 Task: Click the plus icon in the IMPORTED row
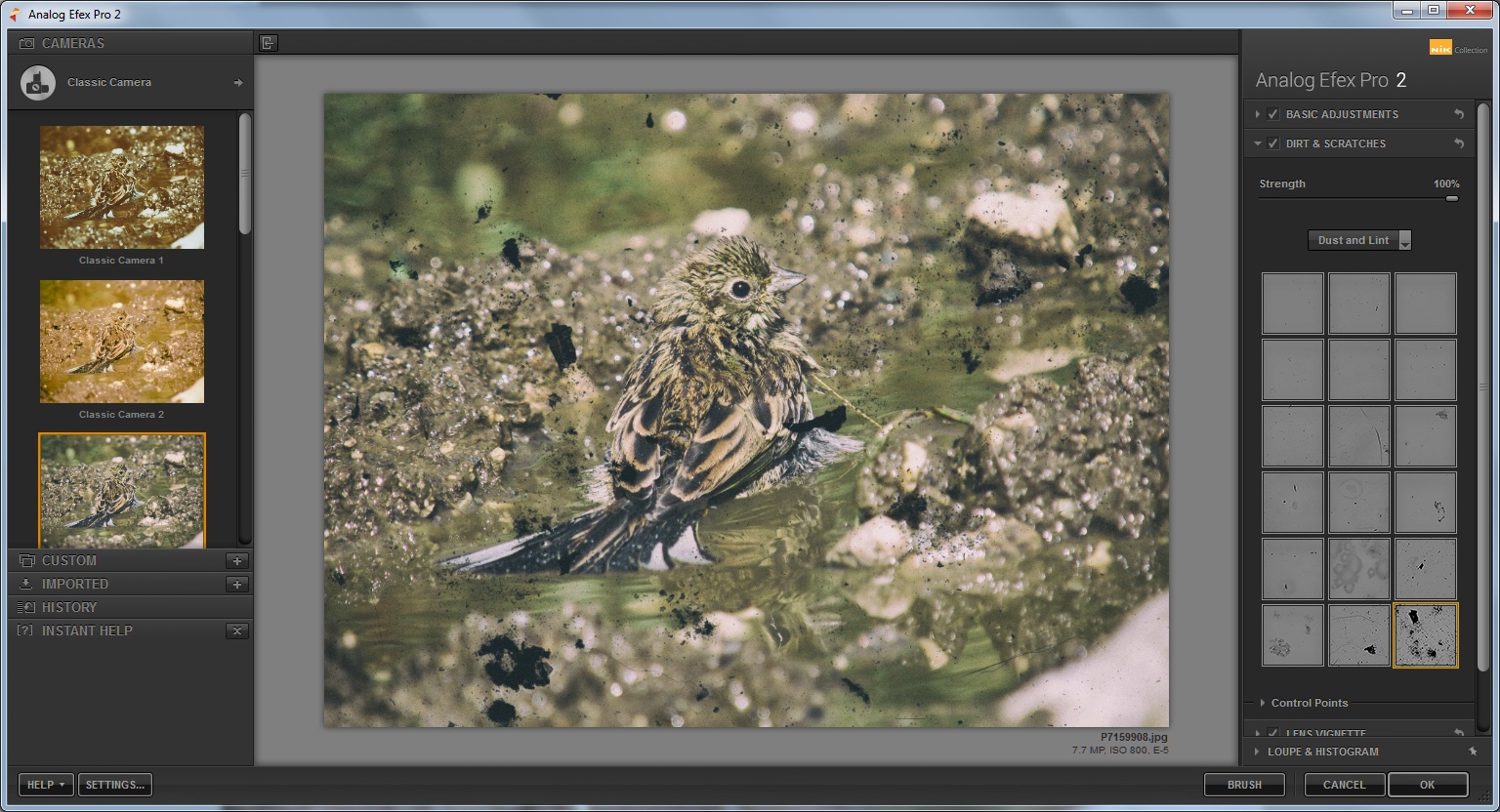coord(237,585)
